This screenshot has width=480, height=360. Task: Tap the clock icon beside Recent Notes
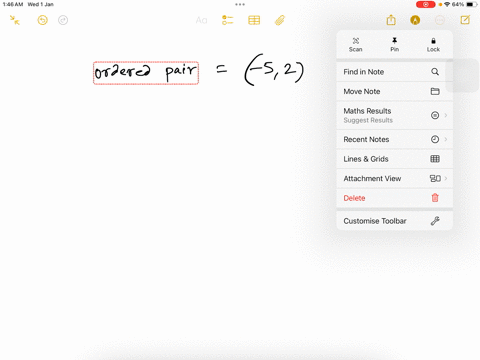point(435,139)
